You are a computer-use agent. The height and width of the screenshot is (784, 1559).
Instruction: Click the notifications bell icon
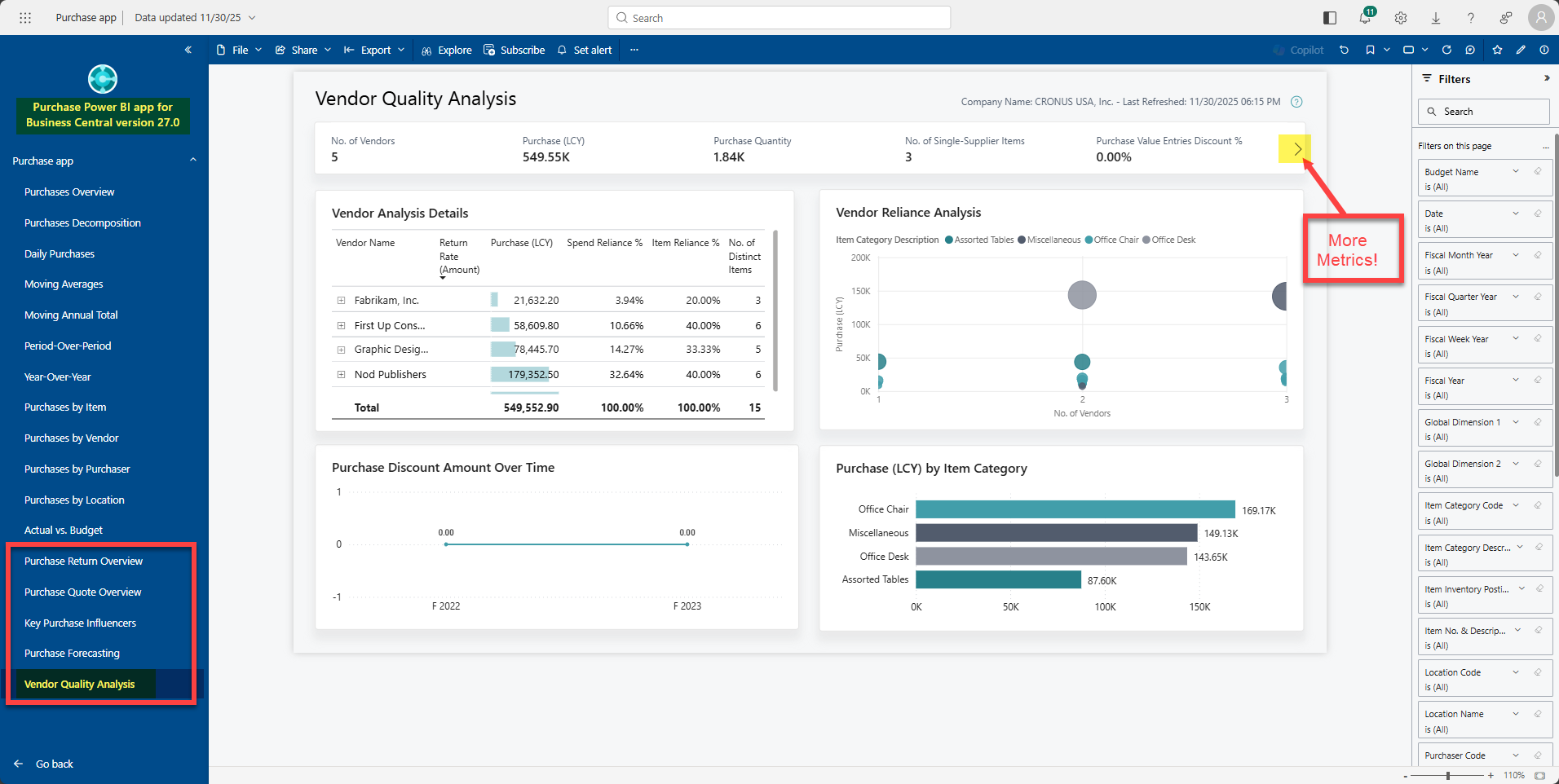click(x=1365, y=18)
